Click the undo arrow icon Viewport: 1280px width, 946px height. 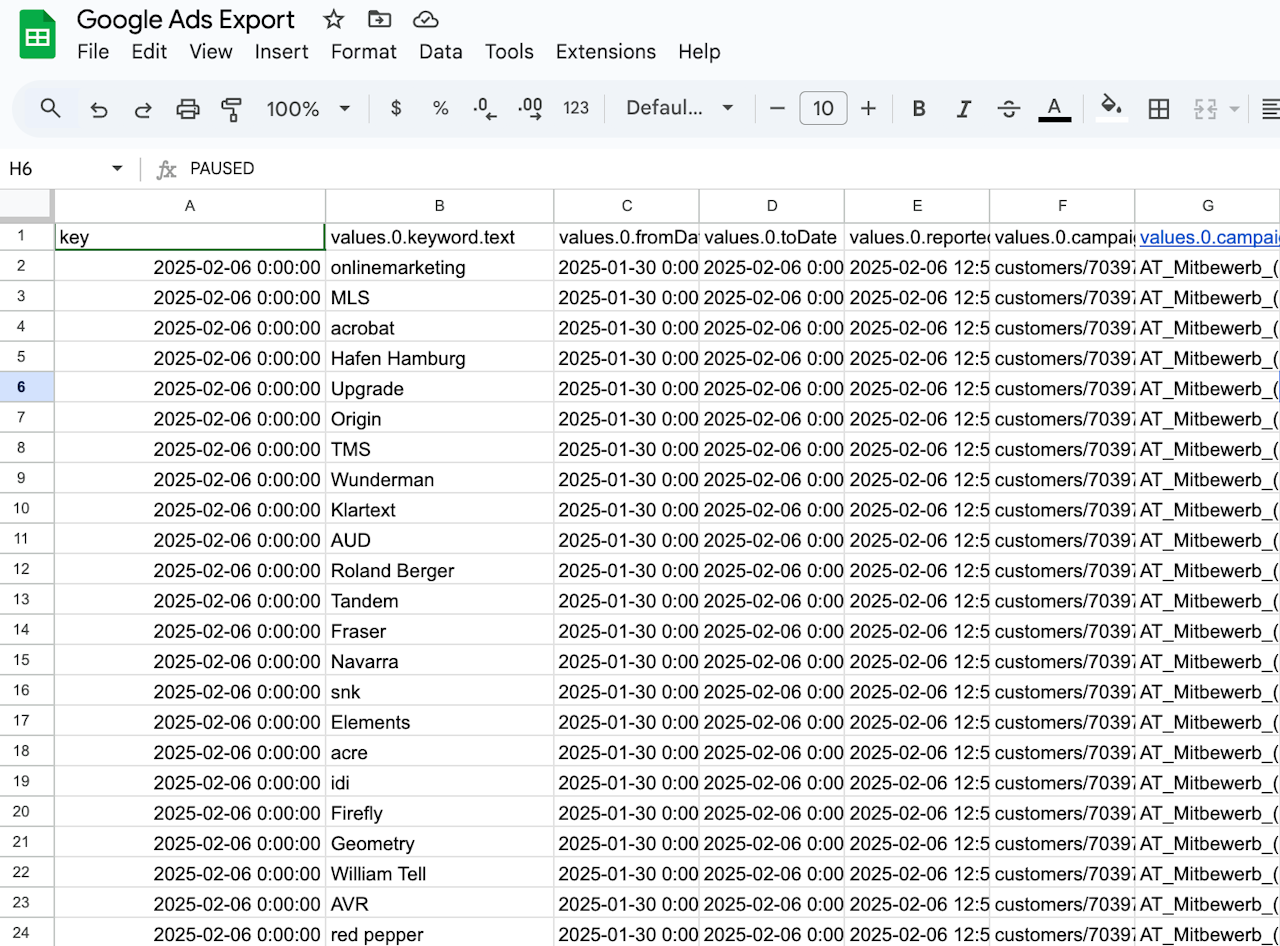pyautogui.click(x=99, y=109)
